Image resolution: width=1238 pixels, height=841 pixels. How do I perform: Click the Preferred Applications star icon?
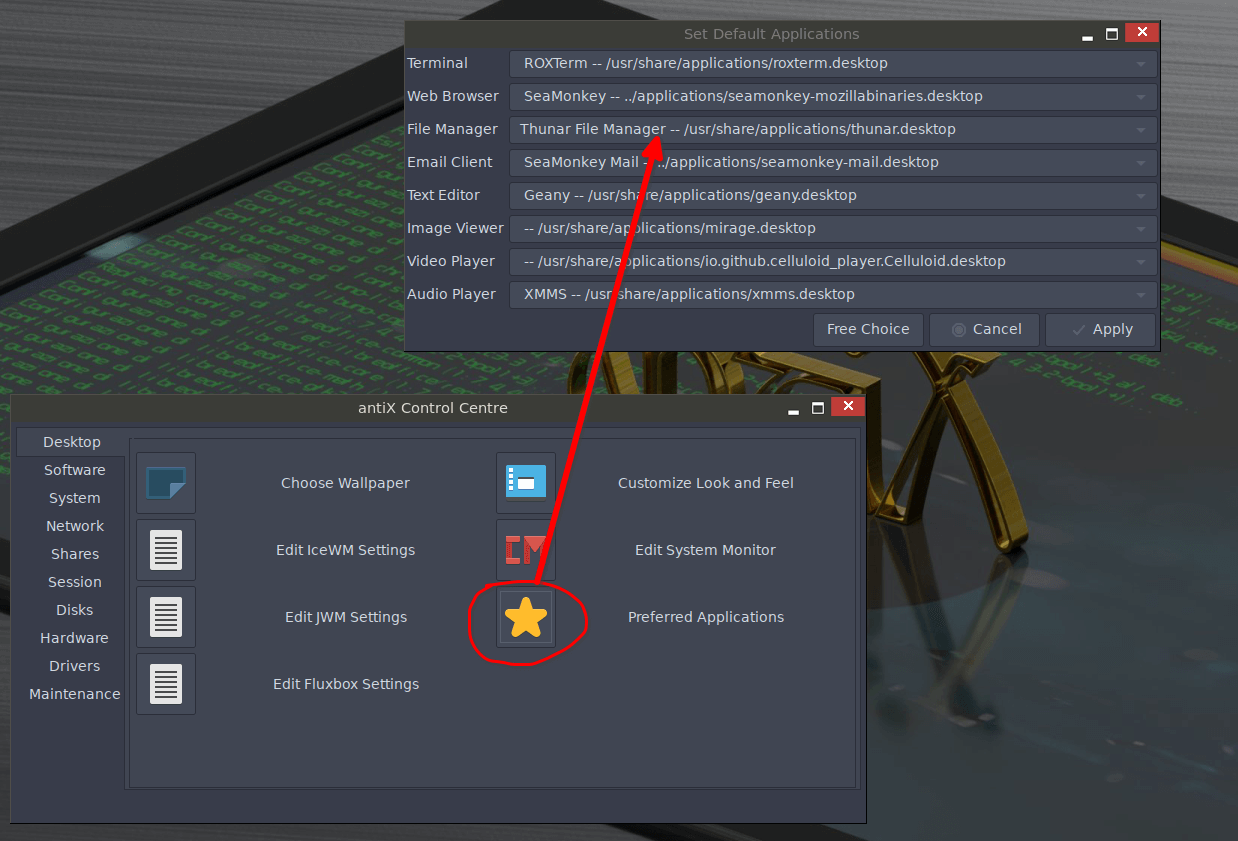(526, 618)
